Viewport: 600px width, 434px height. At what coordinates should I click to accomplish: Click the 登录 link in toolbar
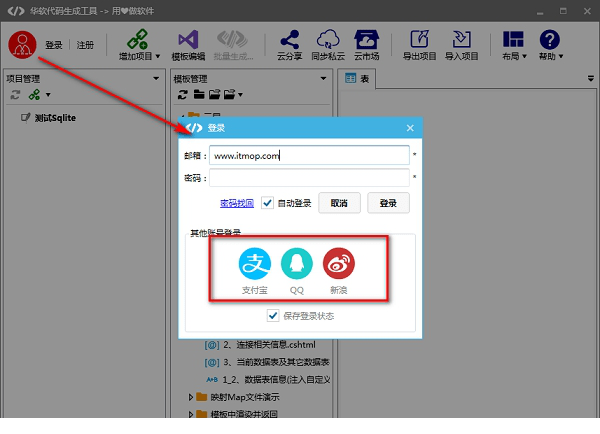[54, 45]
